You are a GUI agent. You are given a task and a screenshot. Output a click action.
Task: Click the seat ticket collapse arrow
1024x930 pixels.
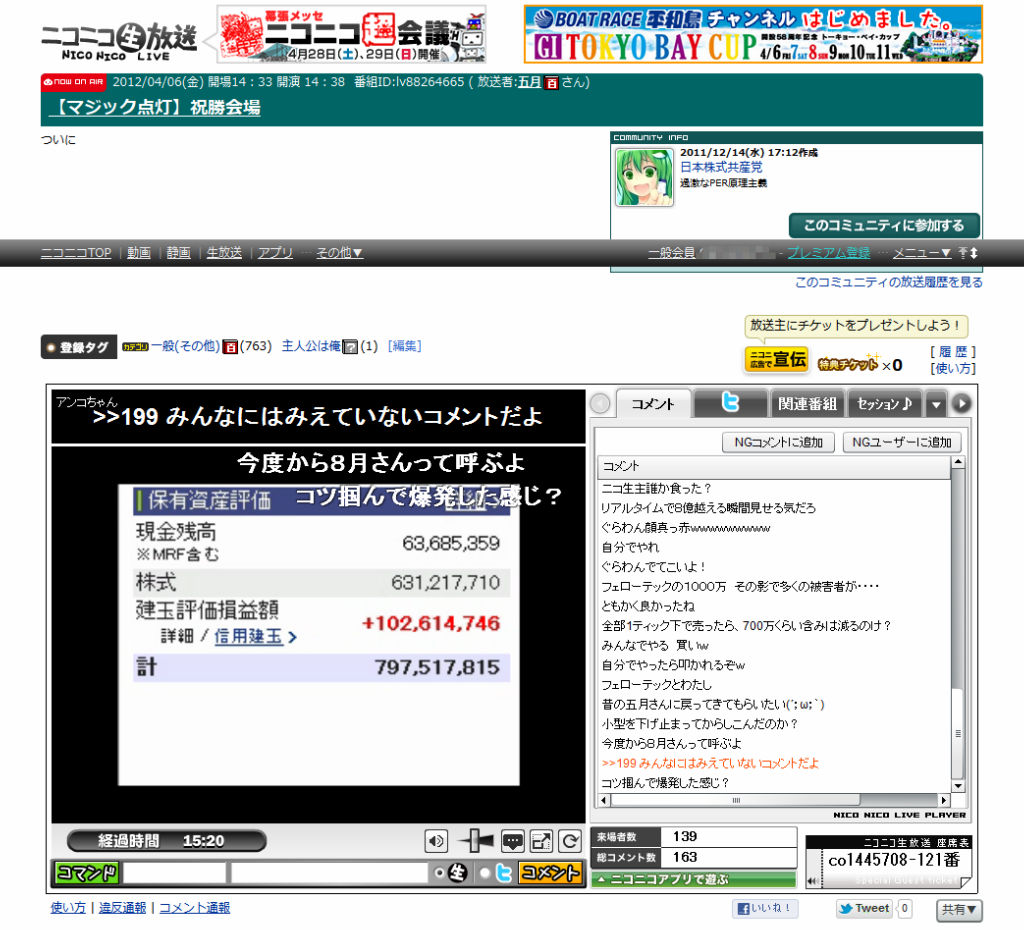pyautogui.click(x=812, y=881)
